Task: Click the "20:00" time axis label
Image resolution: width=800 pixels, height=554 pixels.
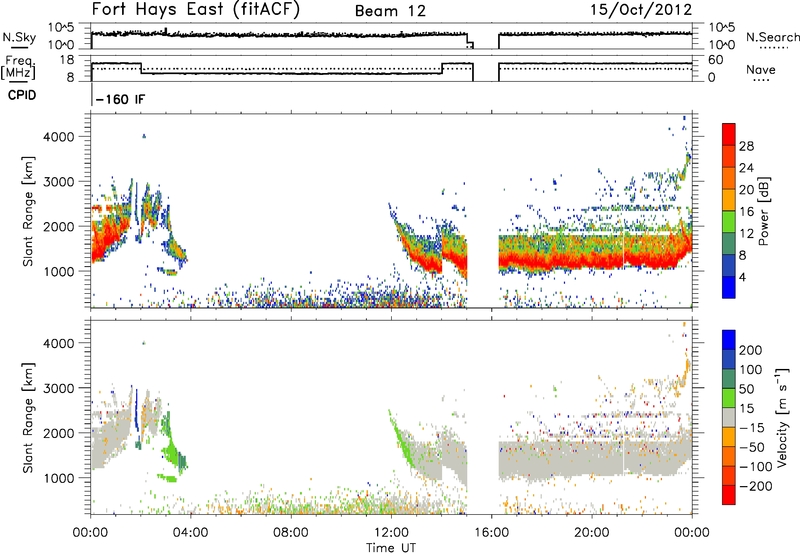Action: 591,533
